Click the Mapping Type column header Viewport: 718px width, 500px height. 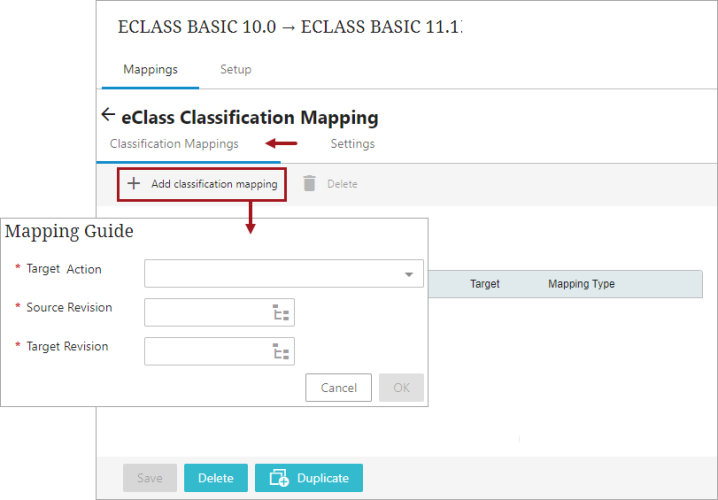tap(582, 284)
